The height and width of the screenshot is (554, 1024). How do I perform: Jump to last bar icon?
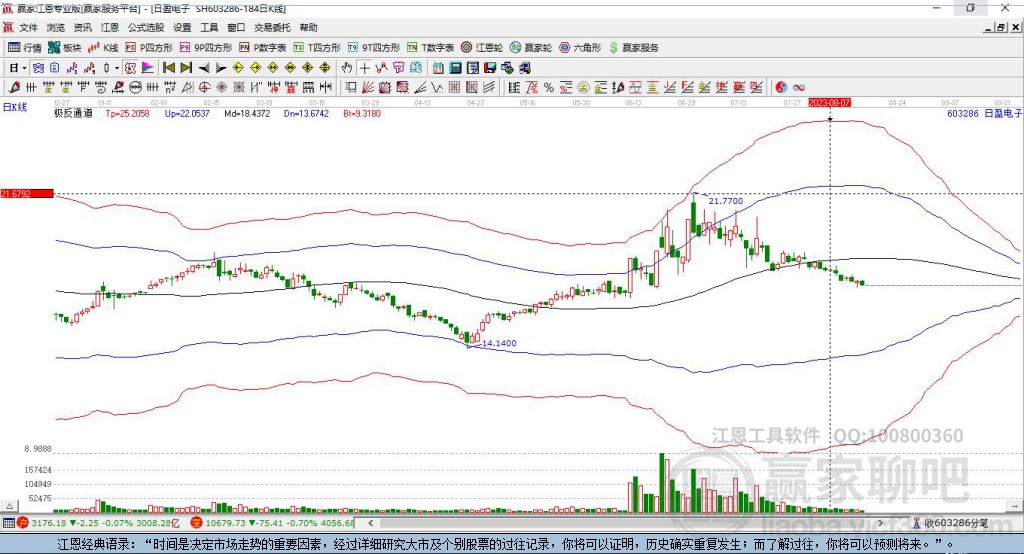point(186,68)
